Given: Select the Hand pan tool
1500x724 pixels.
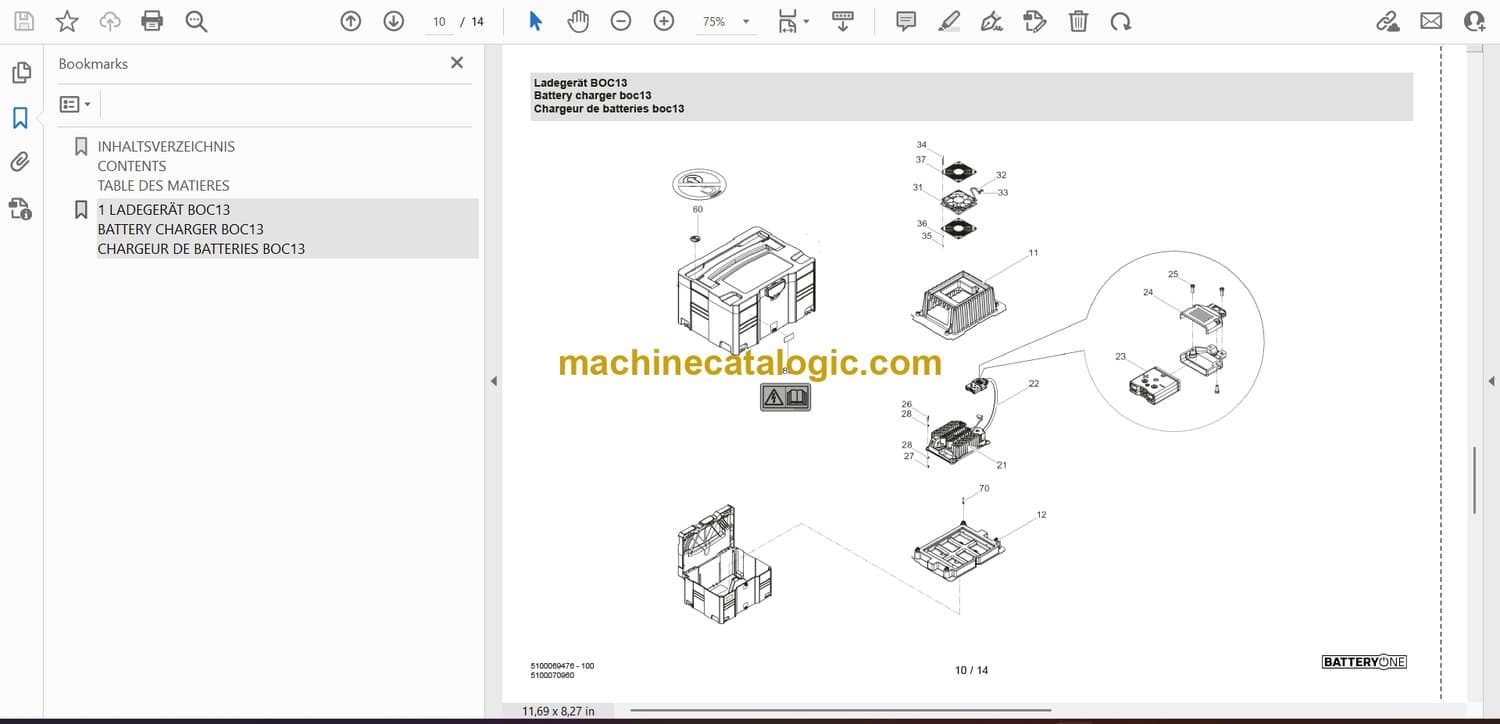Looking at the screenshot, I should [x=578, y=21].
